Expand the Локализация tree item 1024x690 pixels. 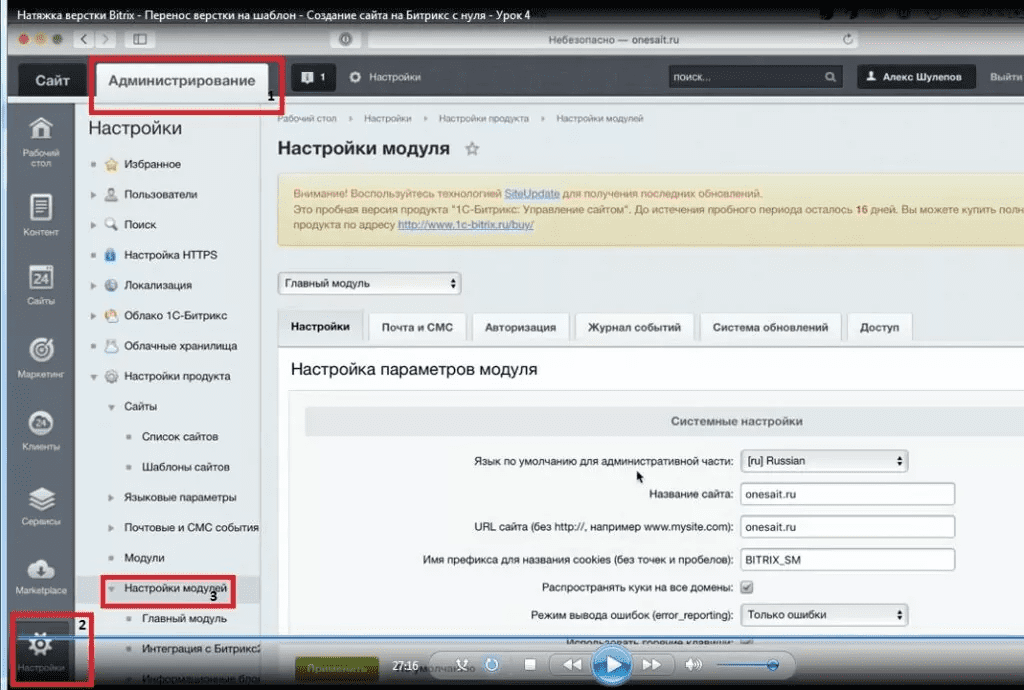[93, 285]
